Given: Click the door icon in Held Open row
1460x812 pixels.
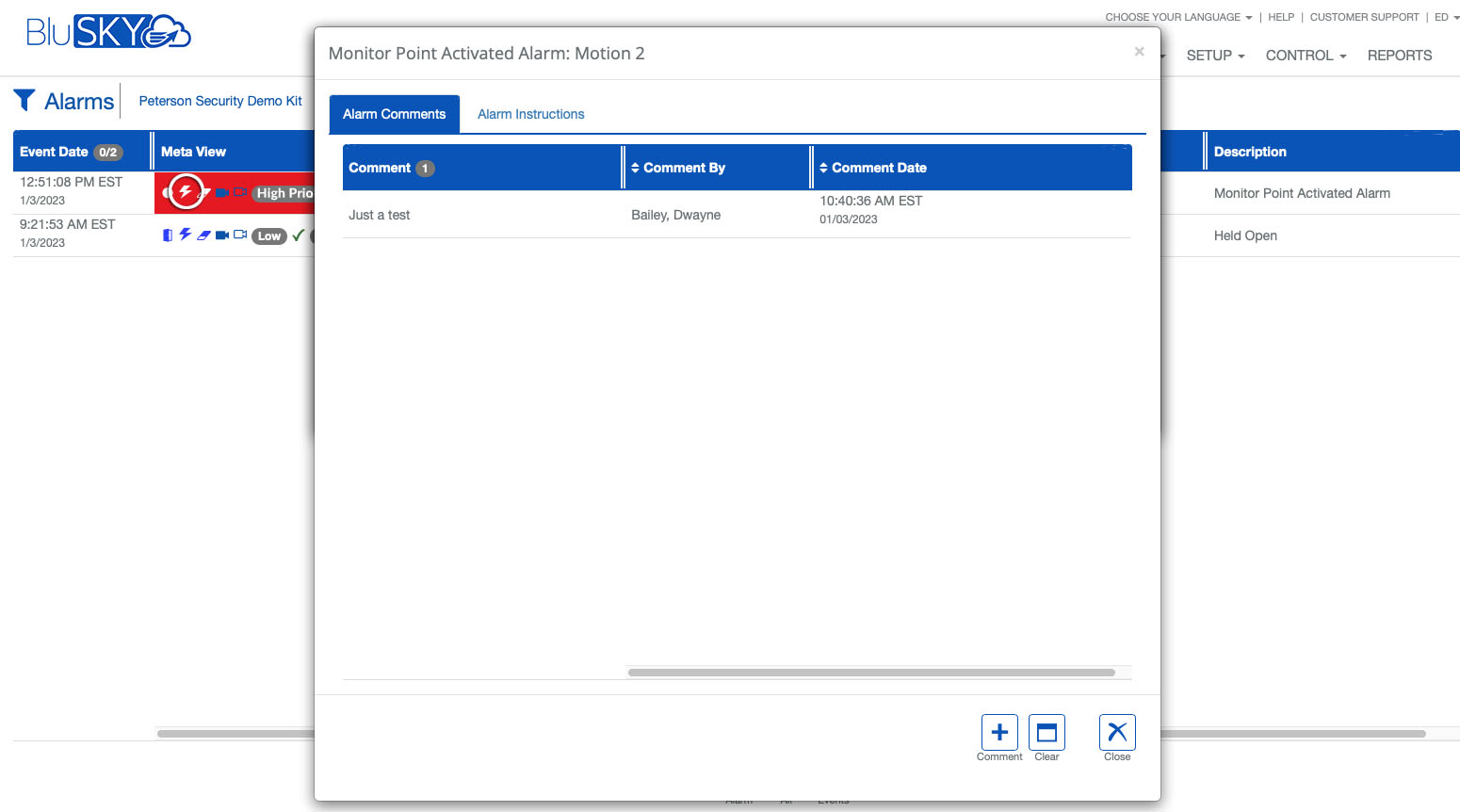Looking at the screenshot, I should (x=168, y=235).
